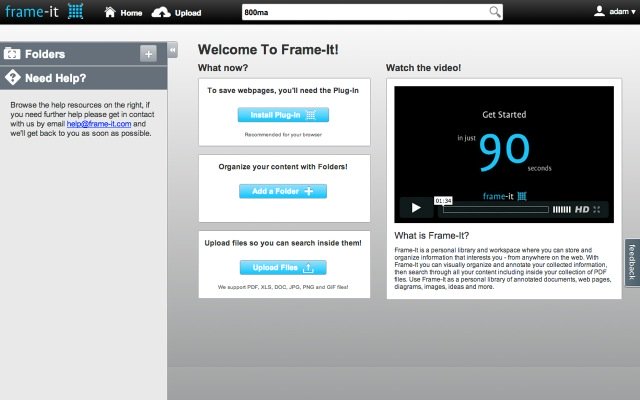Image resolution: width=640 pixels, height=400 pixels.
Task: Click the Upload Files button
Action: pyautogui.click(x=283, y=267)
